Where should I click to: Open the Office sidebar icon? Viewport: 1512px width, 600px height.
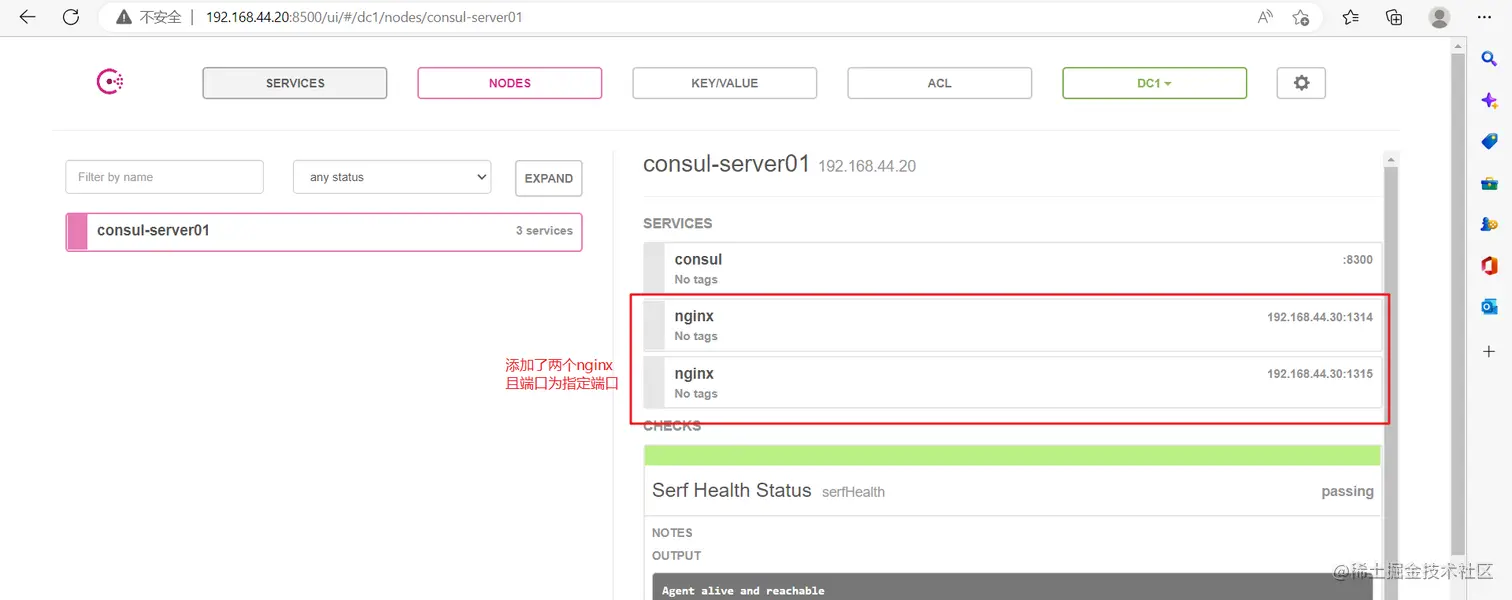pyautogui.click(x=1489, y=265)
